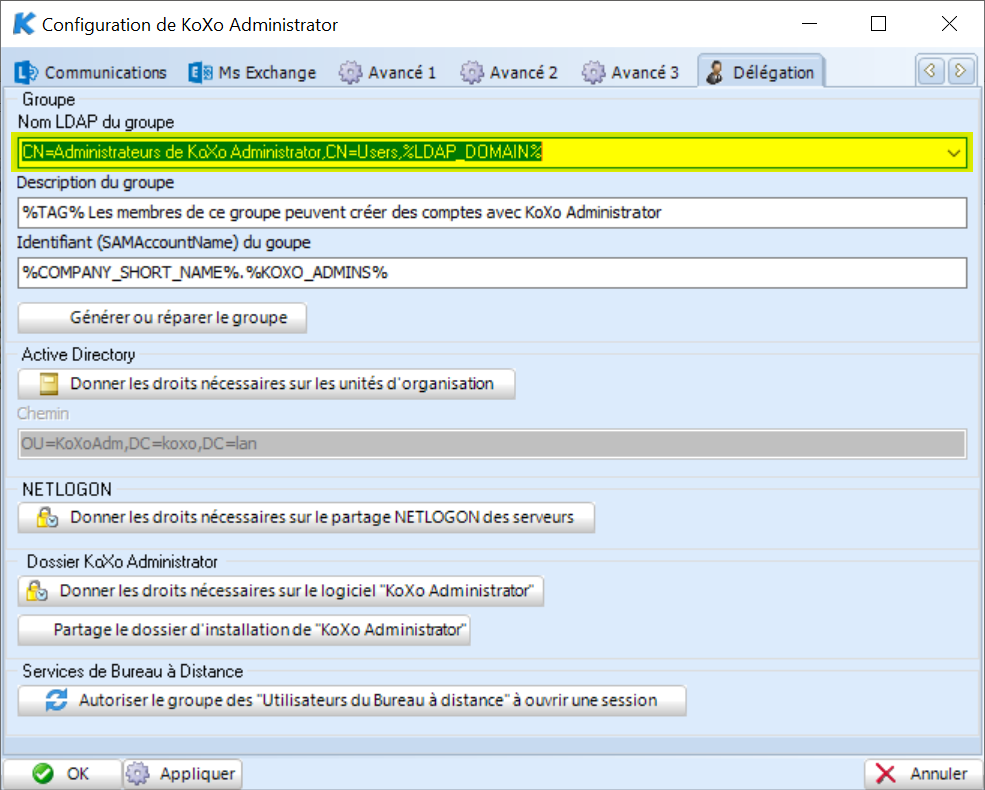Viewport: 985px width, 790px height.
Task: Click the KoXo logo in the title bar
Action: [x=24, y=24]
